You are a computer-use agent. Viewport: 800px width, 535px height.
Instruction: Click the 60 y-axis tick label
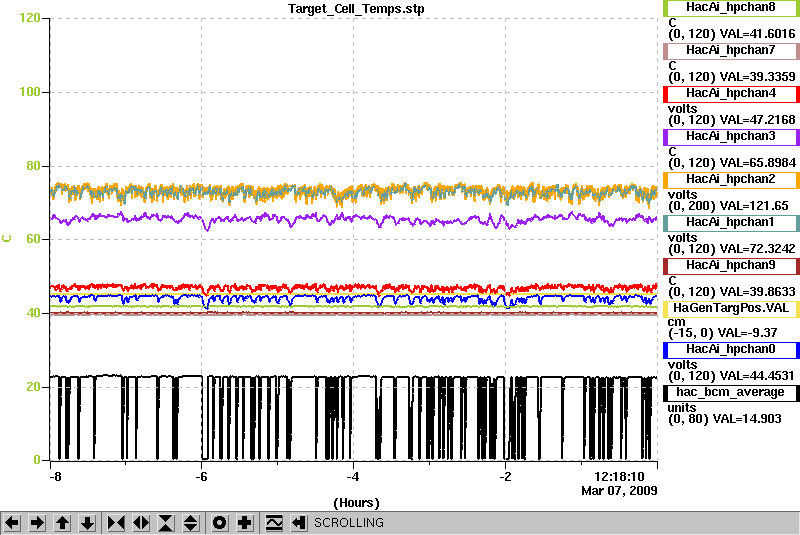pos(33,239)
